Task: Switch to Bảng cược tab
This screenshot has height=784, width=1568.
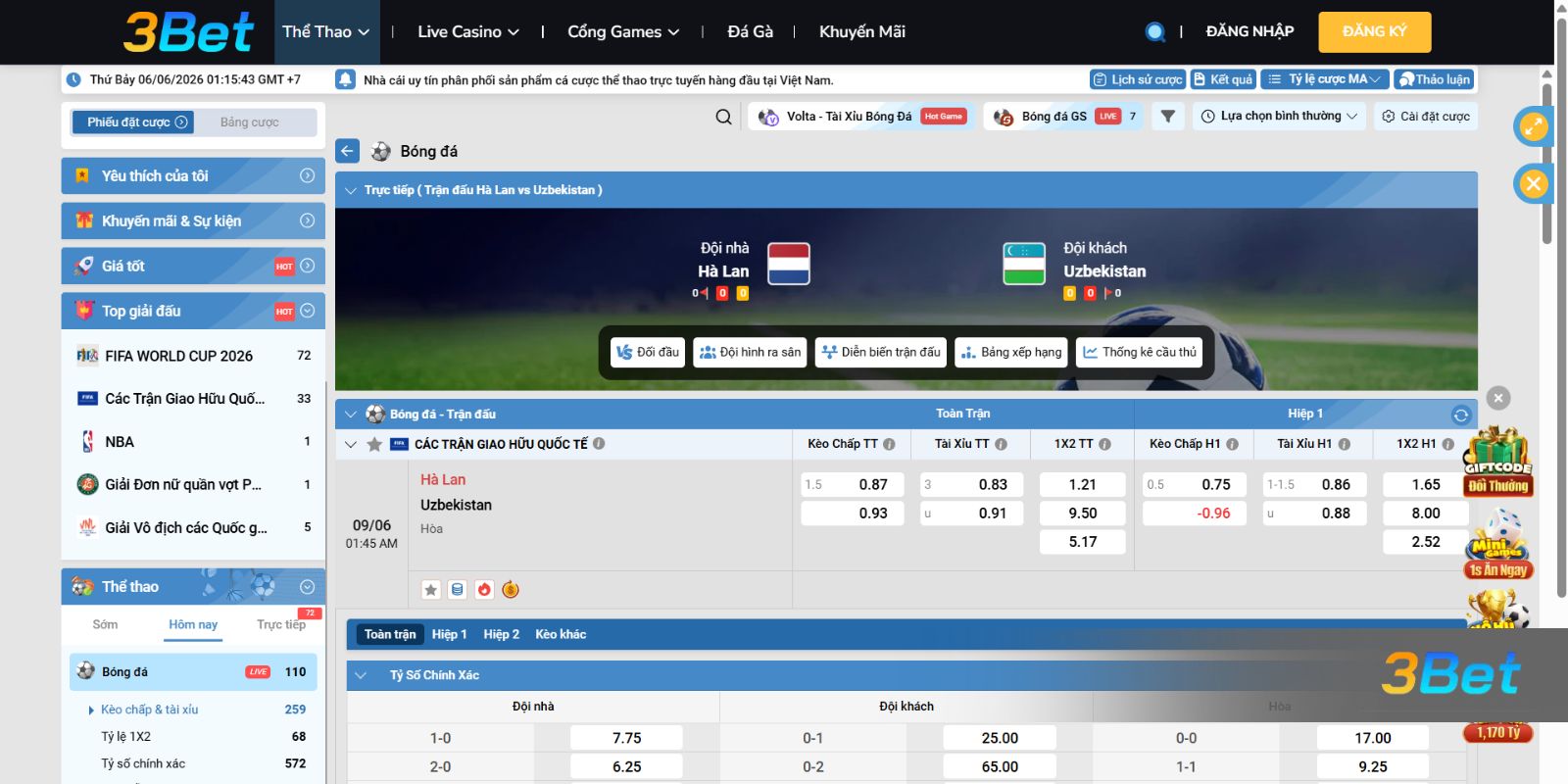Action: pyautogui.click(x=250, y=122)
